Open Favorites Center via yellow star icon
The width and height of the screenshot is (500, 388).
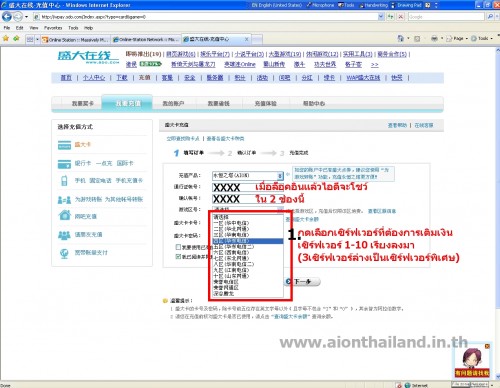pos(6,39)
